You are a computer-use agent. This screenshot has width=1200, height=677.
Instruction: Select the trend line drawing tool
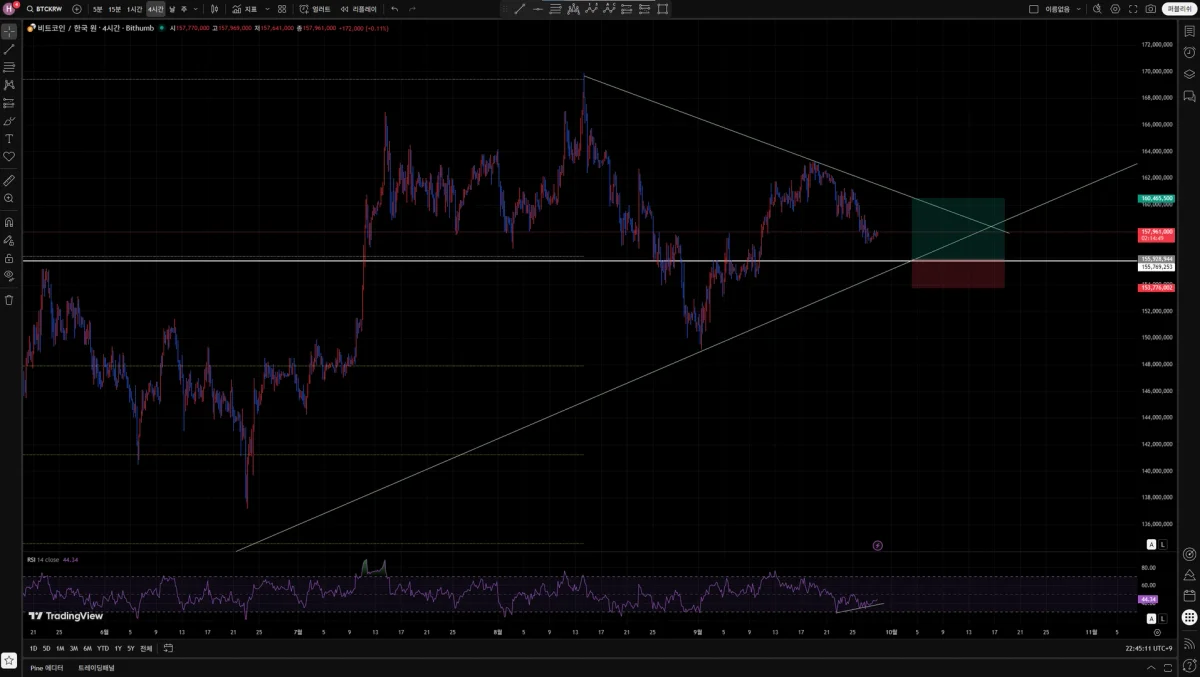coord(9,49)
